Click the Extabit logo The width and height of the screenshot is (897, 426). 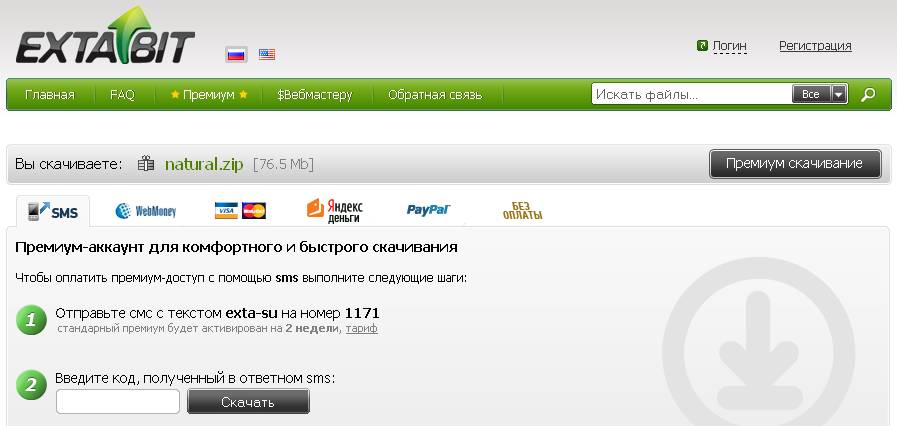[x=104, y=40]
